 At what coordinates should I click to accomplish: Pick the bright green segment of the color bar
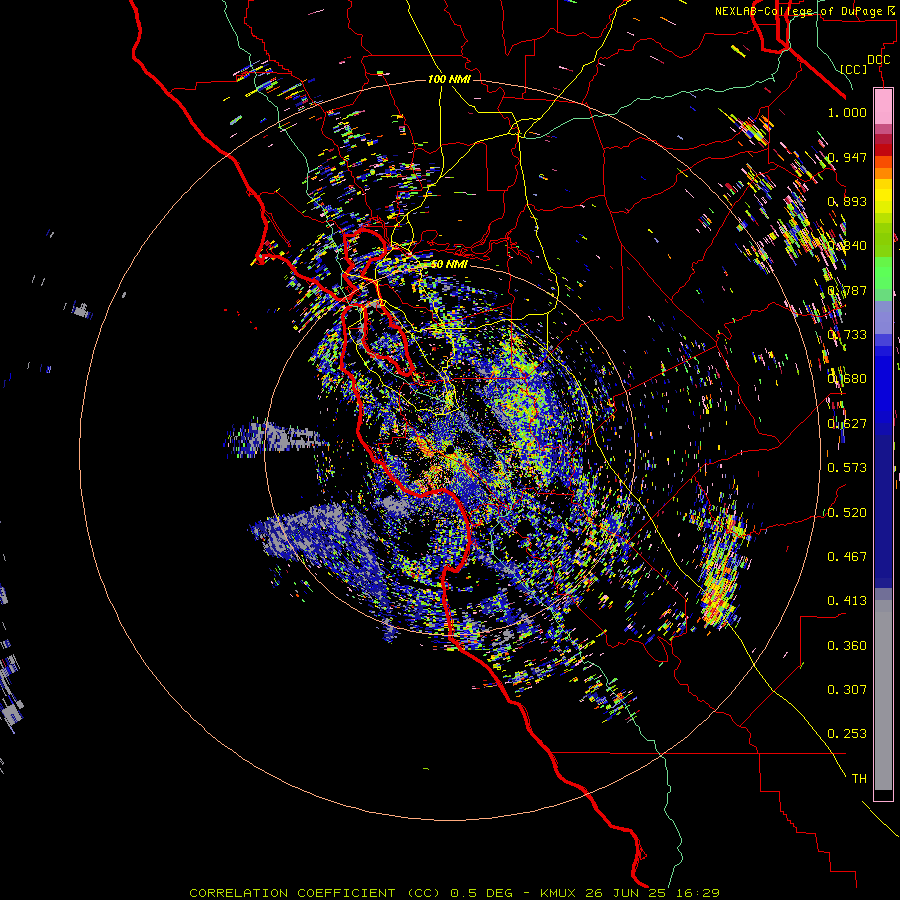(x=883, y=273)
